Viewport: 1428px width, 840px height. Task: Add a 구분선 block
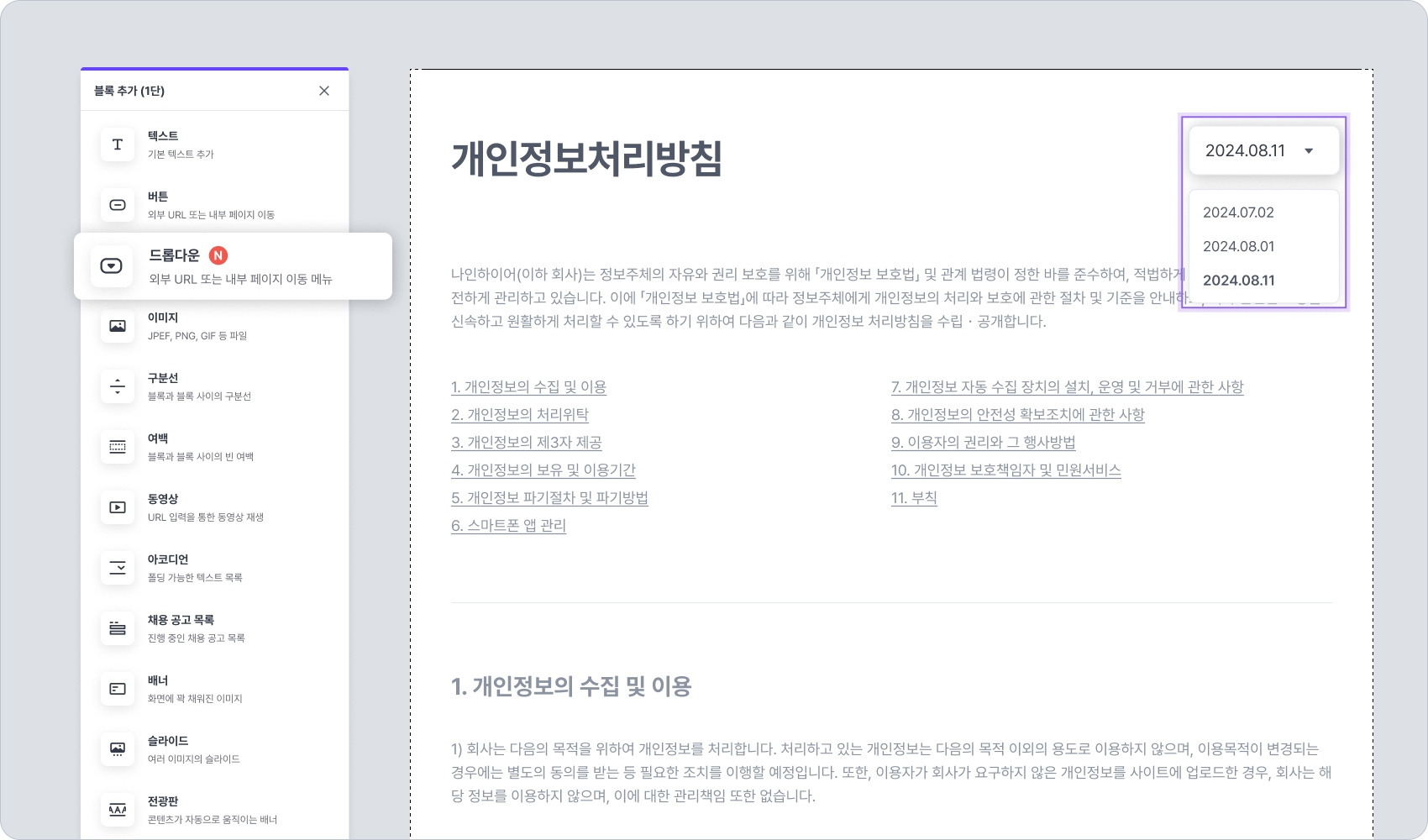click(215, 386)
